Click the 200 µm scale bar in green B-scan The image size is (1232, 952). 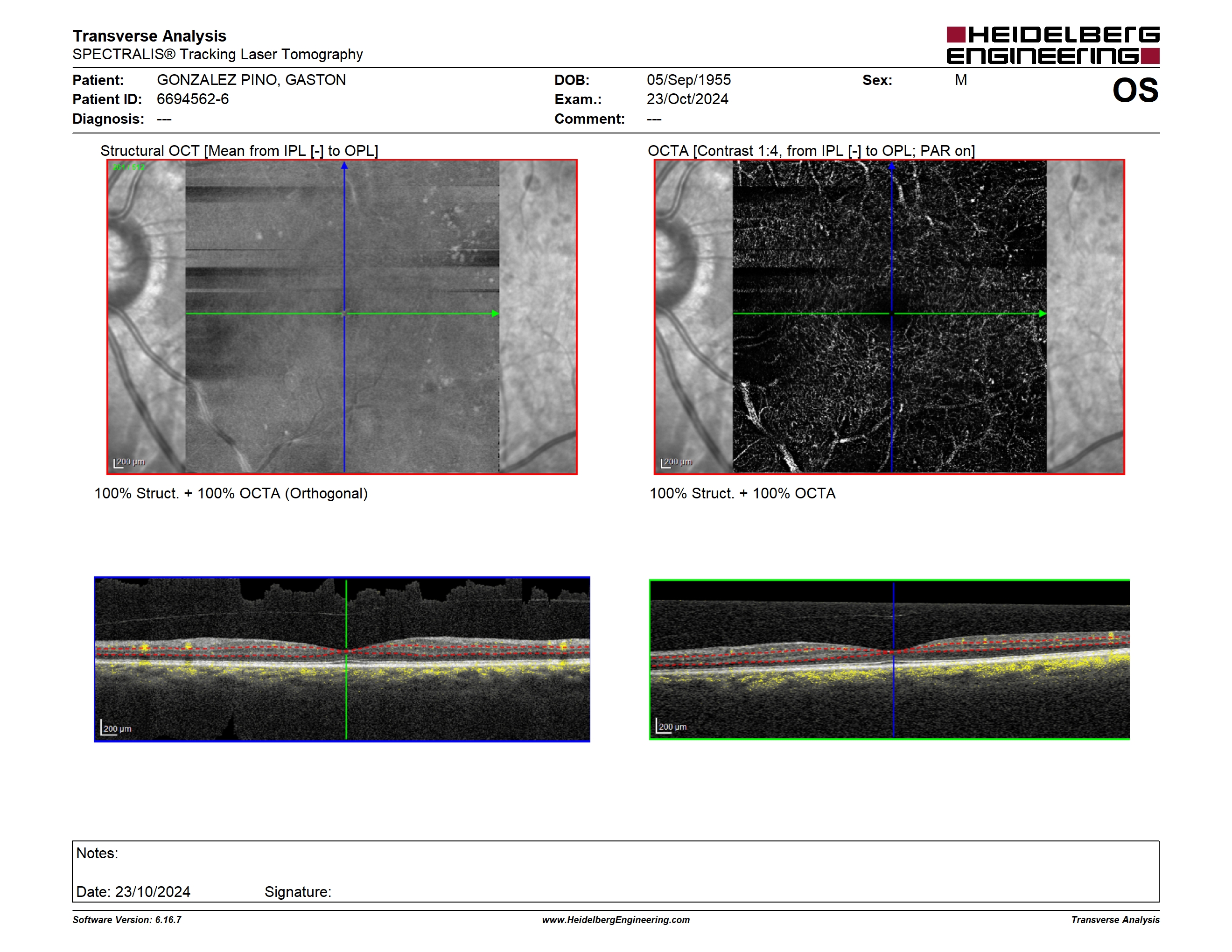click(671, 727)
